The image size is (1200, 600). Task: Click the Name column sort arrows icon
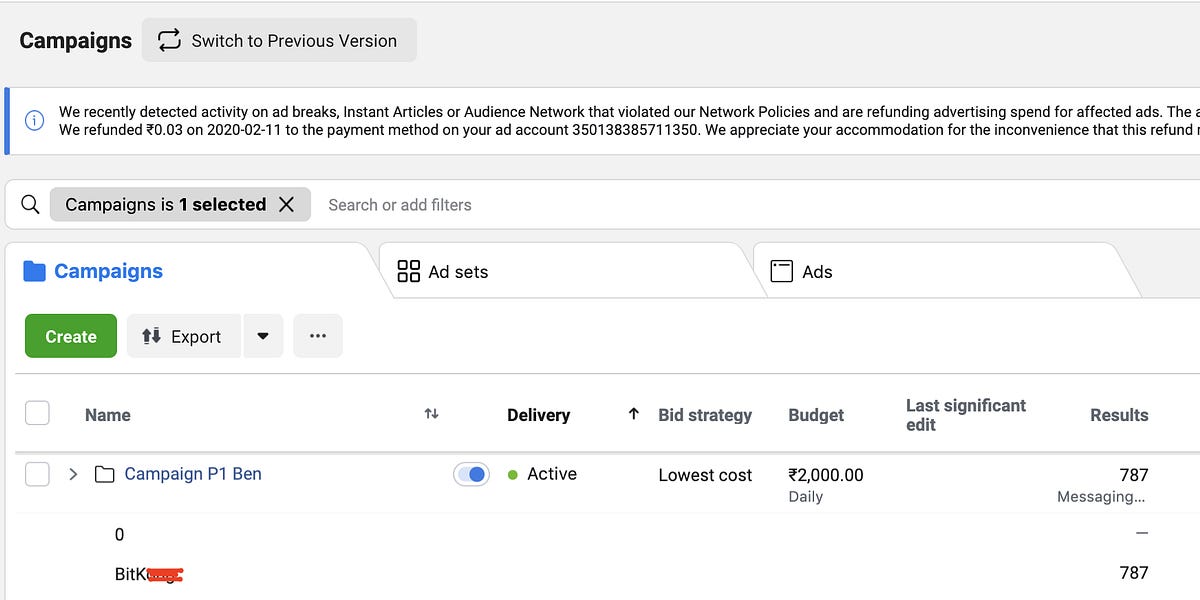coord(431,414)
